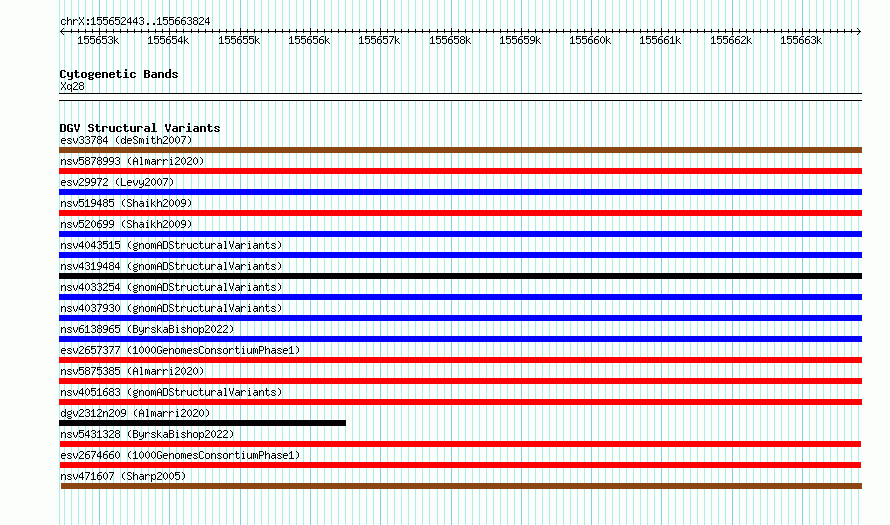Open variant nsv4033254 gnomAD label
This screenshot has height=525, width=890.
171,287
